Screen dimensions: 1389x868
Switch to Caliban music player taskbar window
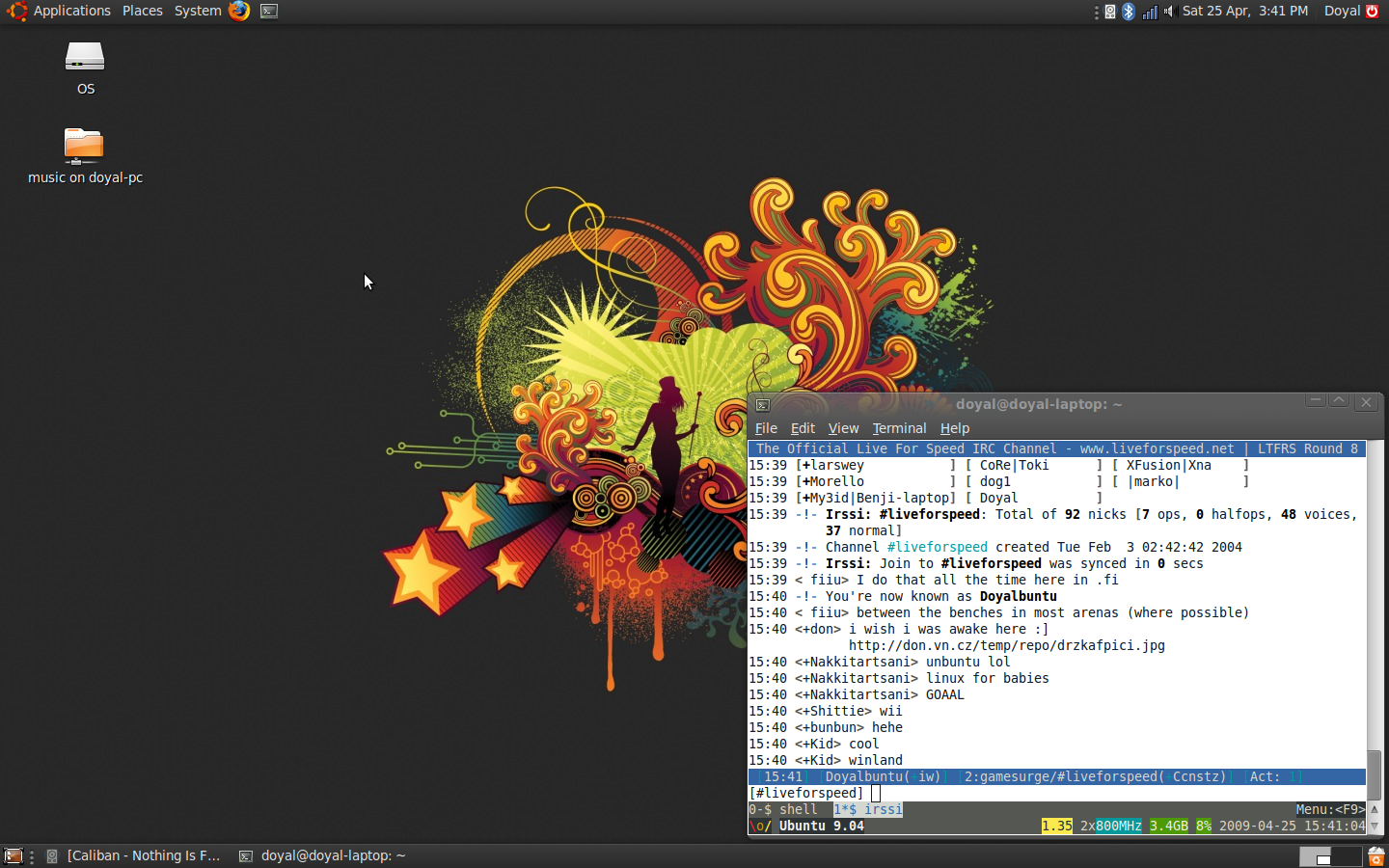coord(135,855)
